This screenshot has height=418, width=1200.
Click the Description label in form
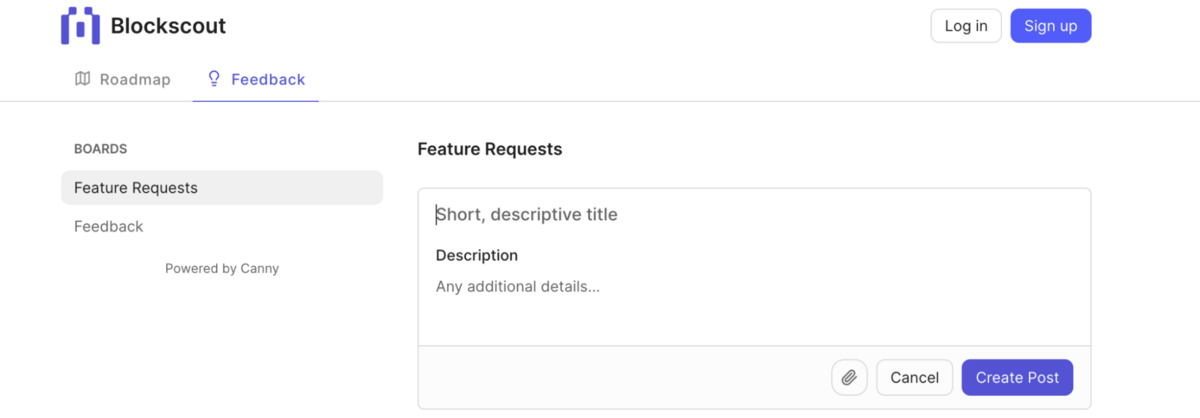pyautogui.click(x=477, y=255)
